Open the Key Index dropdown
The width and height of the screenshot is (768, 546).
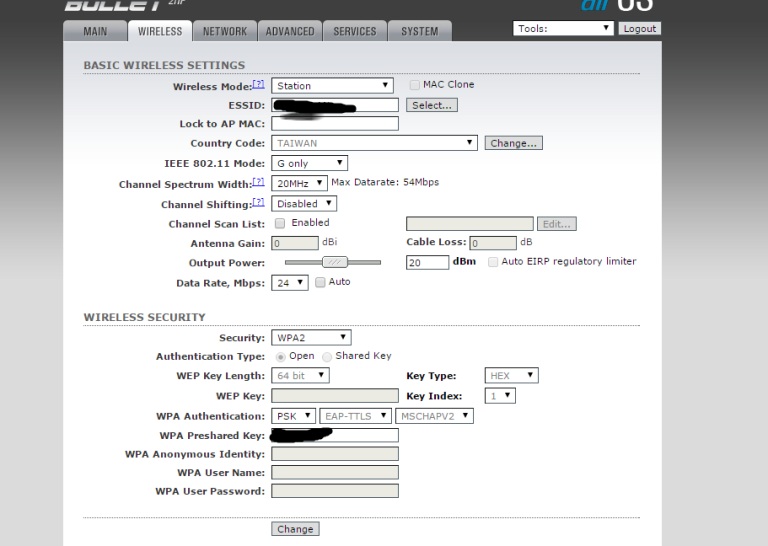point(500,396)
